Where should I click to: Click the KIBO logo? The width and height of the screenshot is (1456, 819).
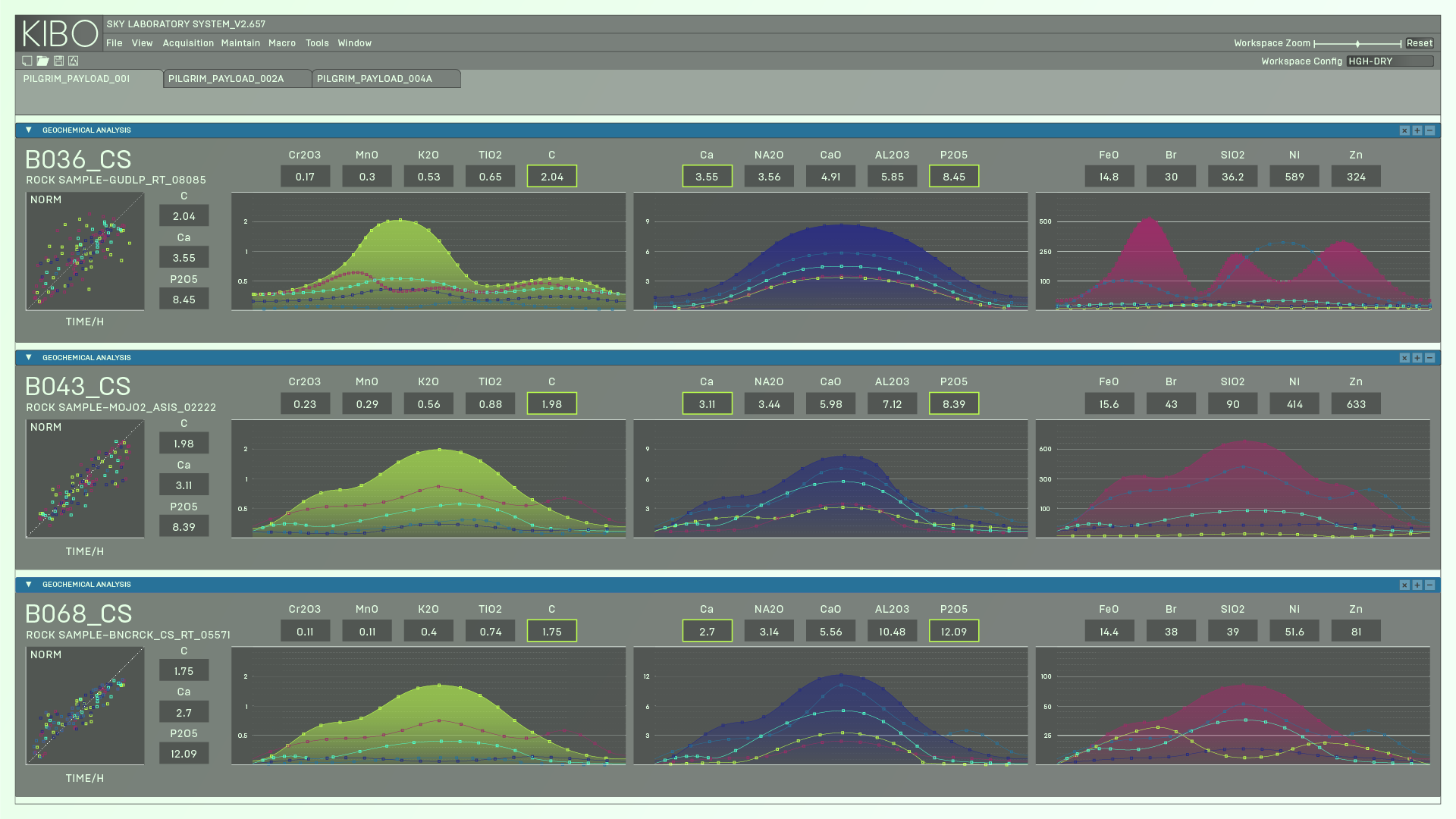(x=59, y=33)
